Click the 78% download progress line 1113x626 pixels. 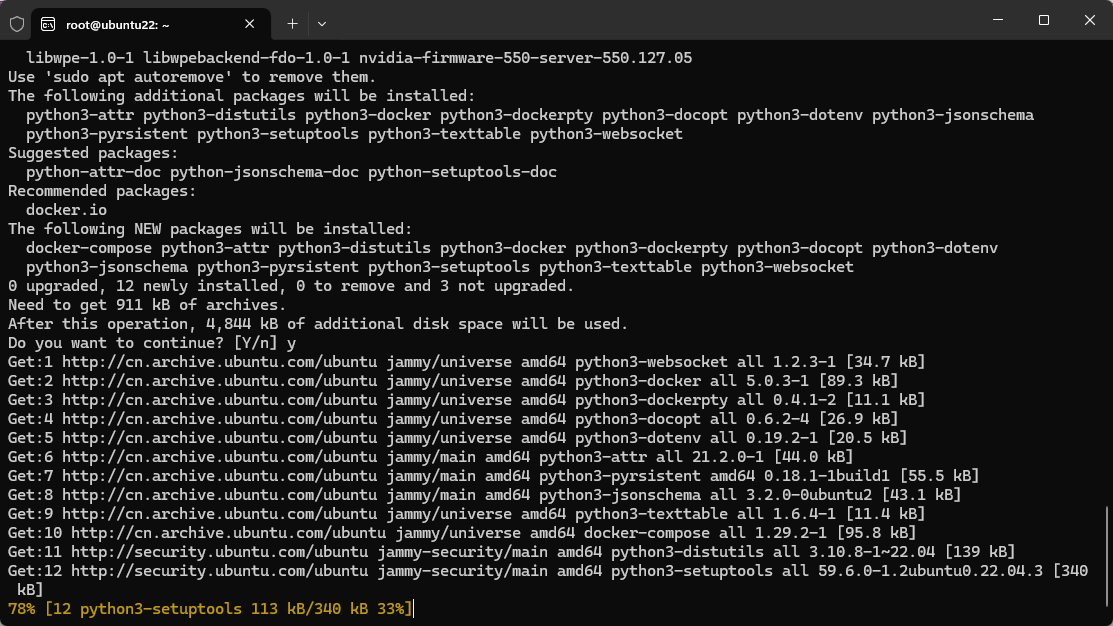tap(210, 609)
